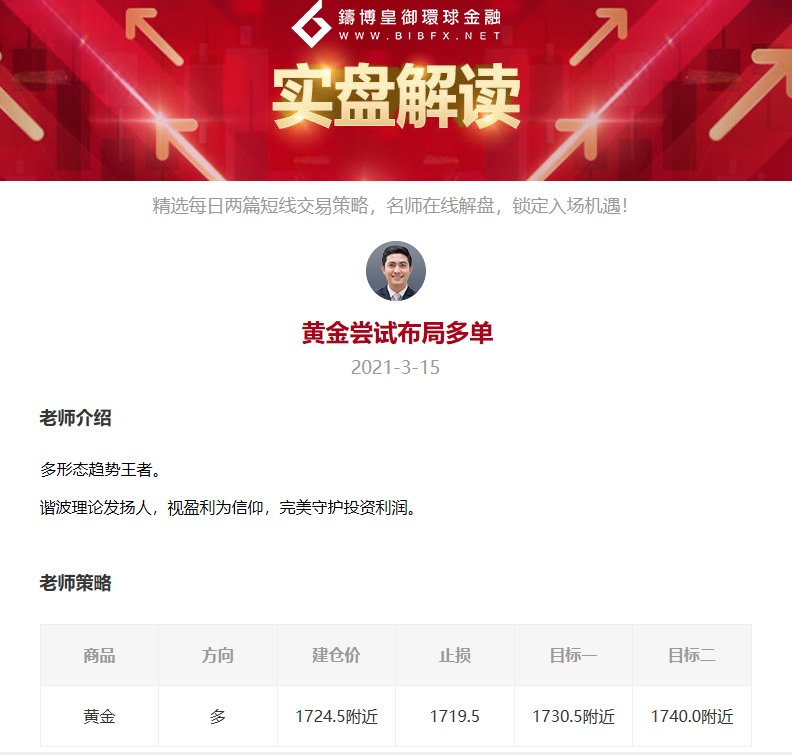792x755 pixels.
Task: Click the teacher's circular profile photo
Action: coord(396,271)
